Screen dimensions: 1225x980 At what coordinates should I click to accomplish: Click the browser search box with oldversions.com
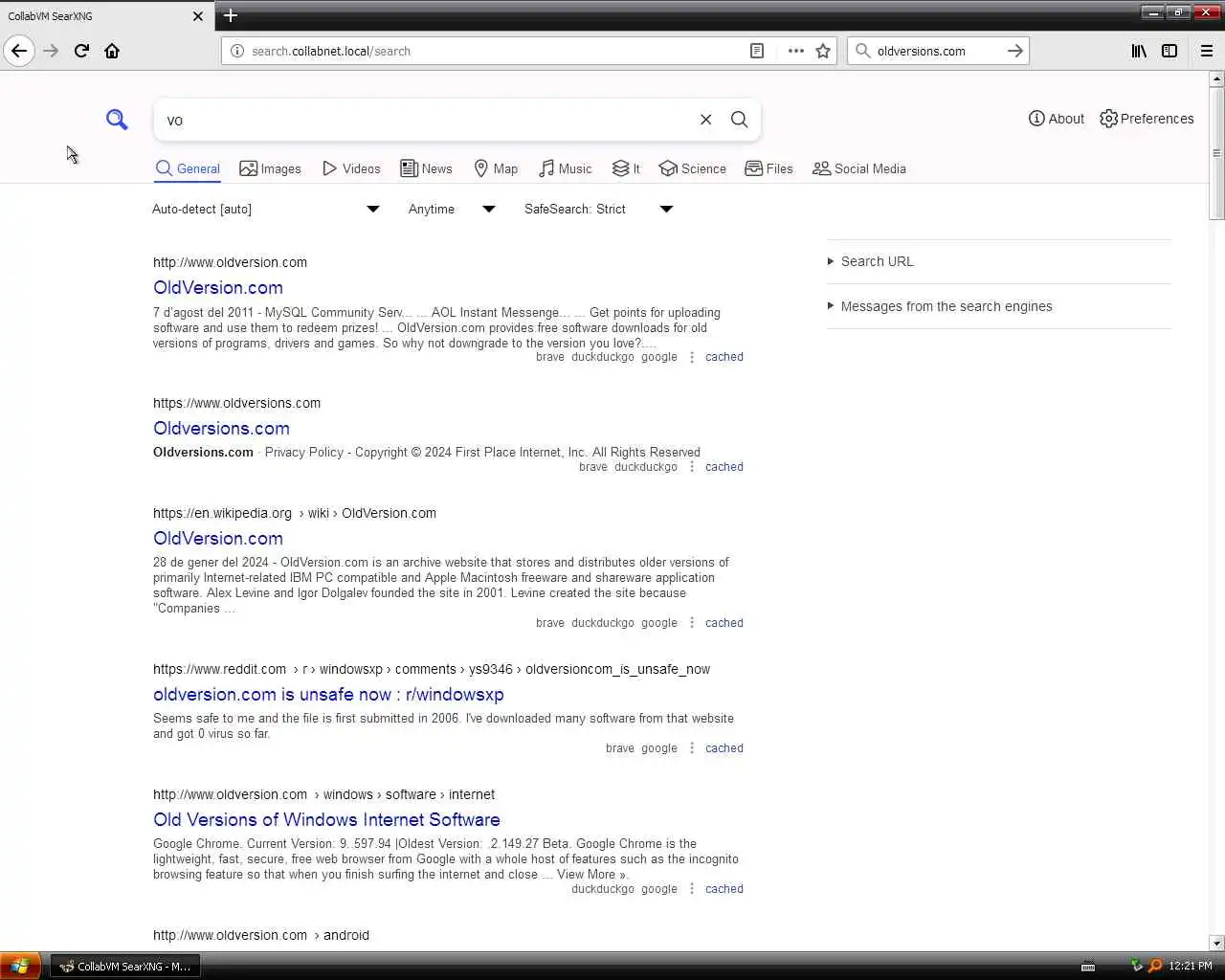pos(938,51)
